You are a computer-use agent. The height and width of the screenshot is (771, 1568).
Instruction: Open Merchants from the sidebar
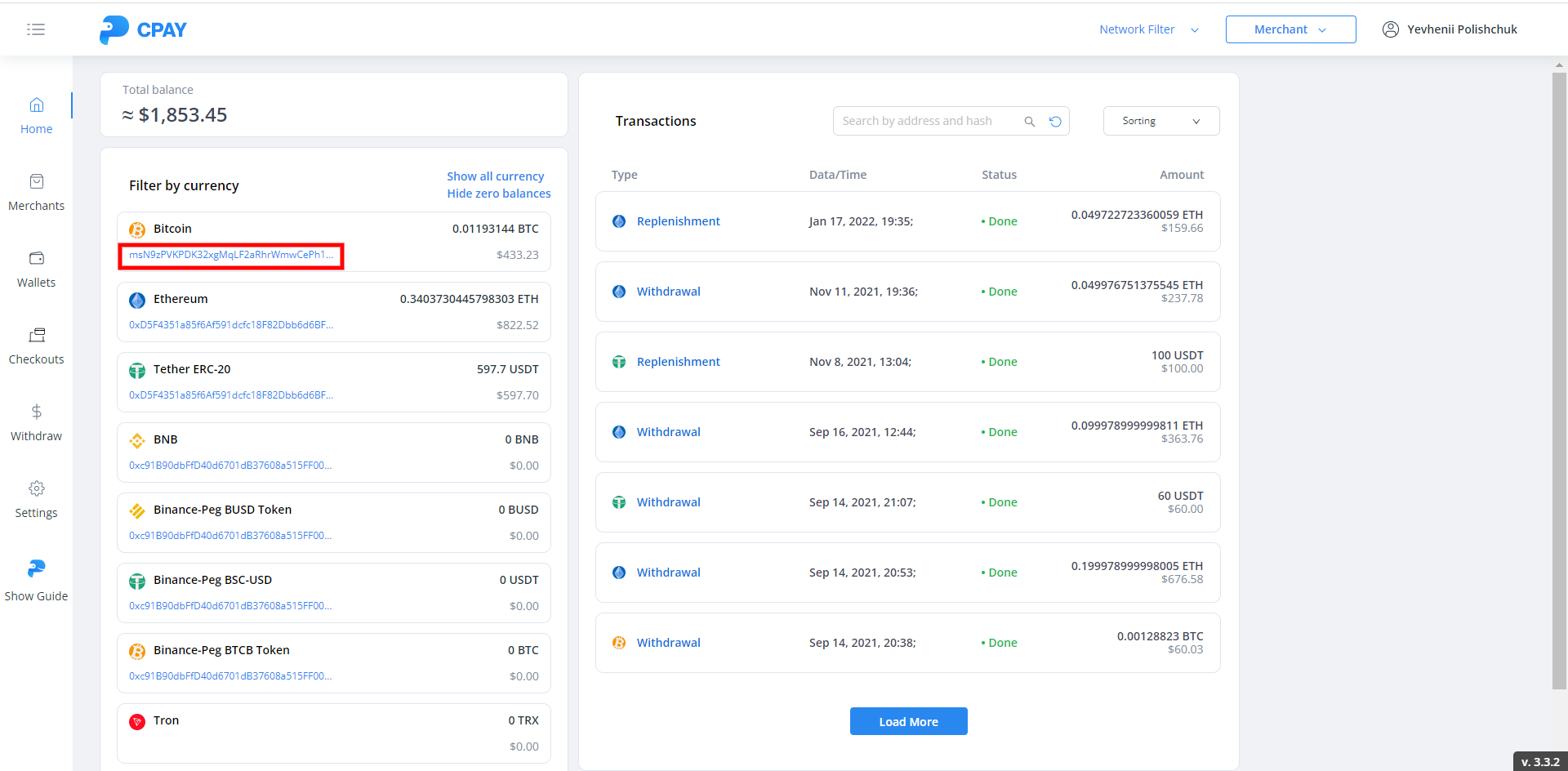click(36, 192)
